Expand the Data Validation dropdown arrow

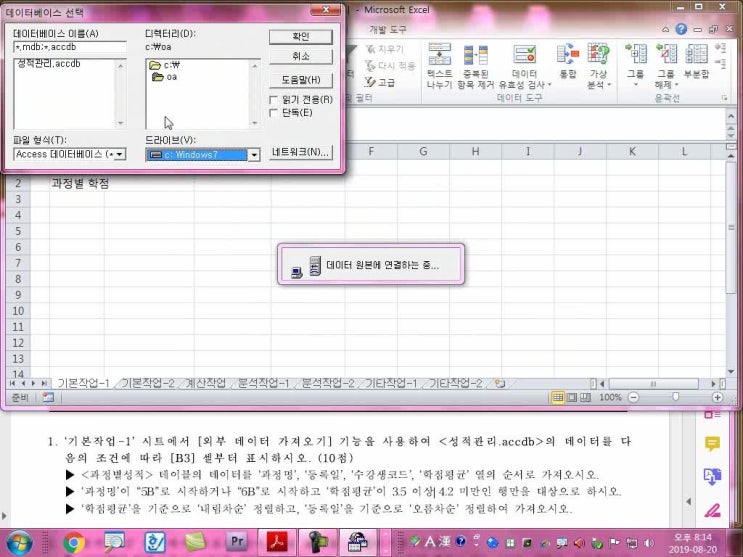click(550, 85)
